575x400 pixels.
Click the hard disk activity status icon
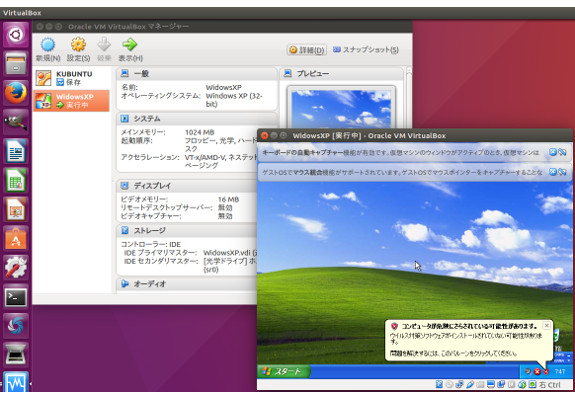439,384
